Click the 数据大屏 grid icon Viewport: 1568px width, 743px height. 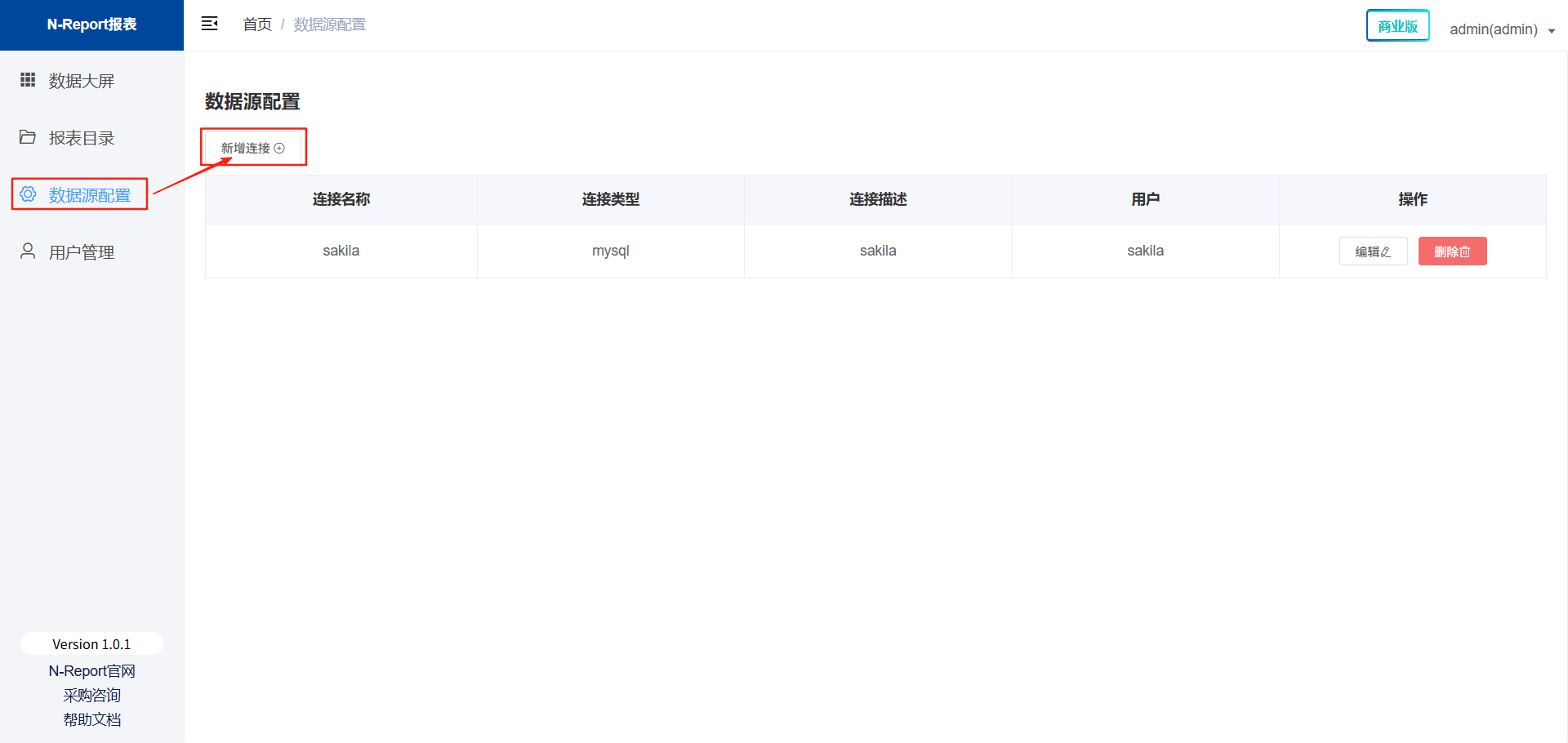(28, 80)
